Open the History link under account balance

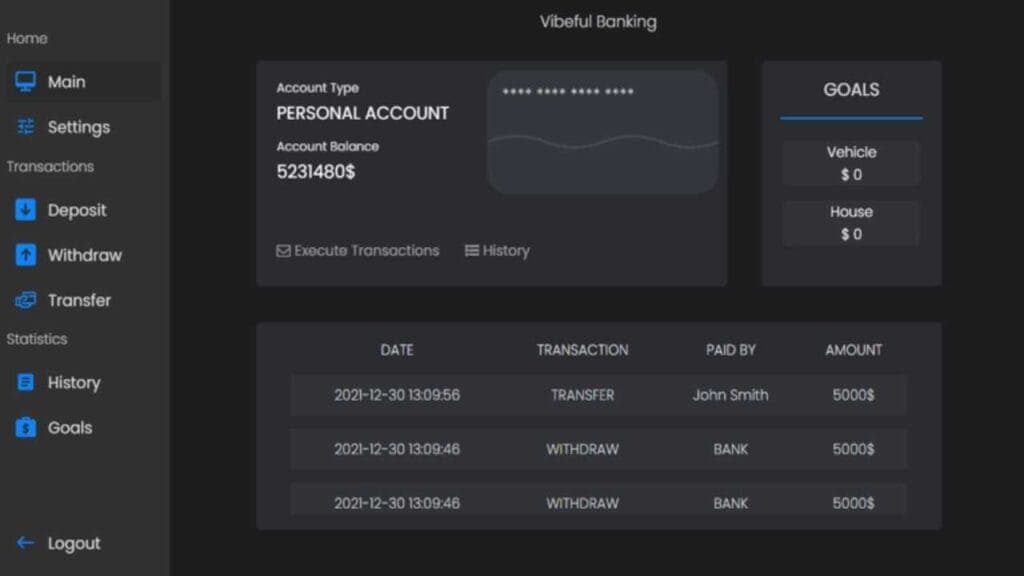(x=506, y=251)
